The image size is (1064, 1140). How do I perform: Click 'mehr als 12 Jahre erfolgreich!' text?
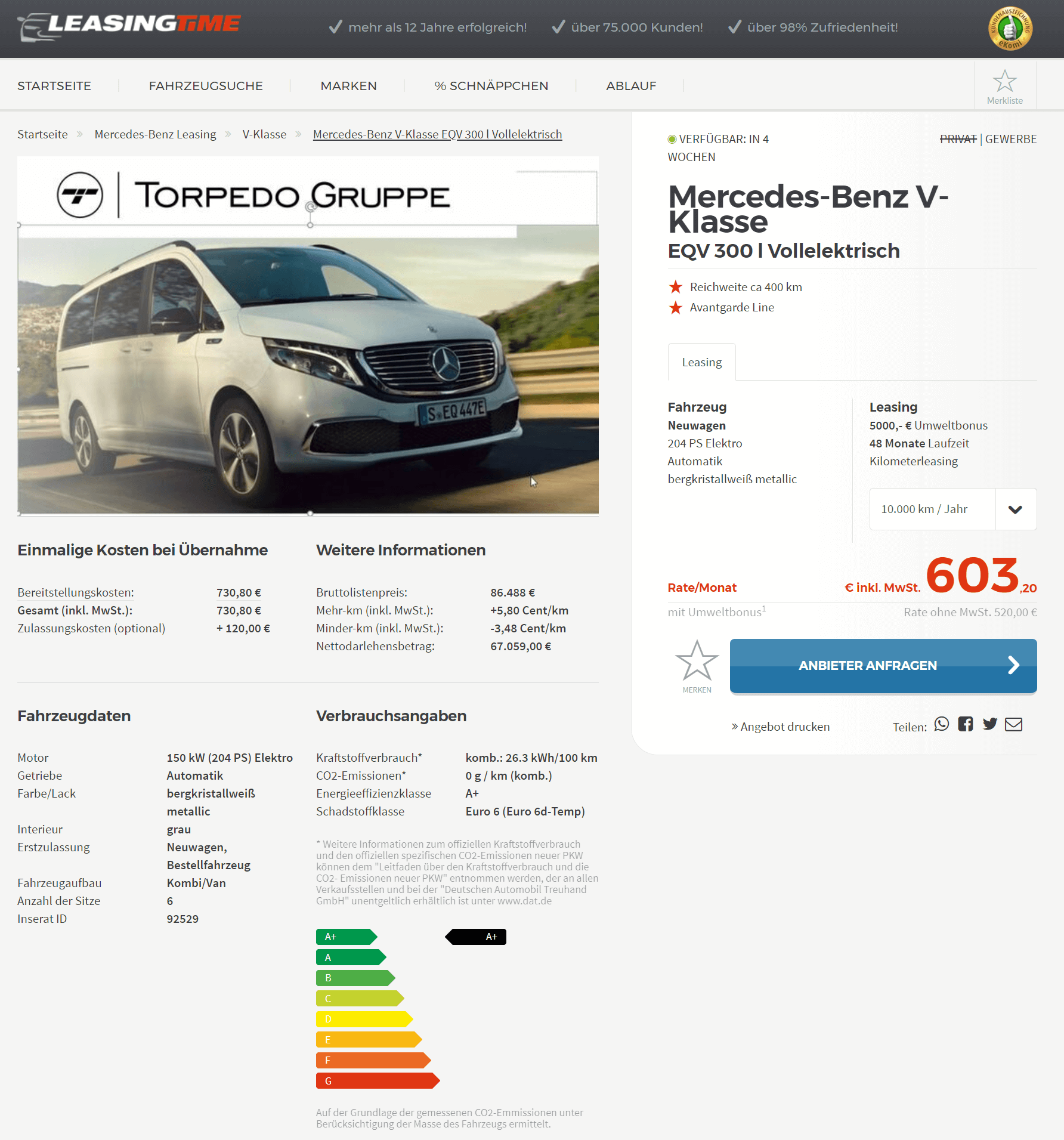click(x=437, y=27)
